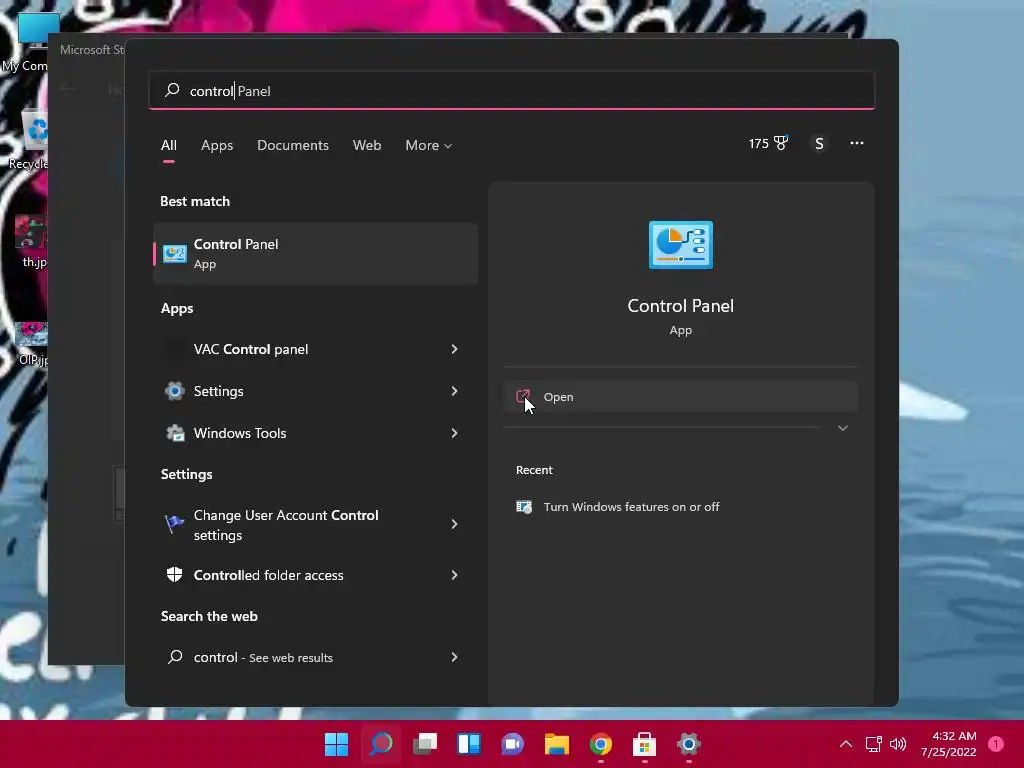The width and height of the screenshot is (1024, 768).
Task: Open Widgets from the taskbar
Action: coord(469,744)
